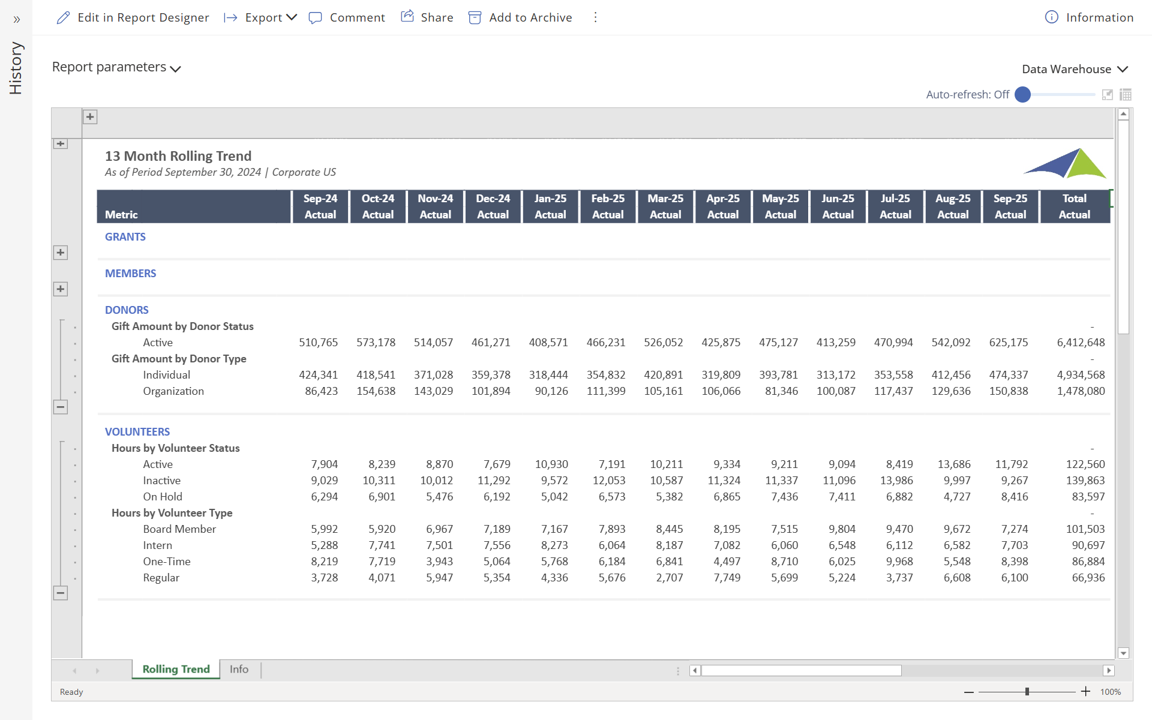Click the One-Time row label
The height and width of the screenshot is (720, 1152).
pos(167,561)
